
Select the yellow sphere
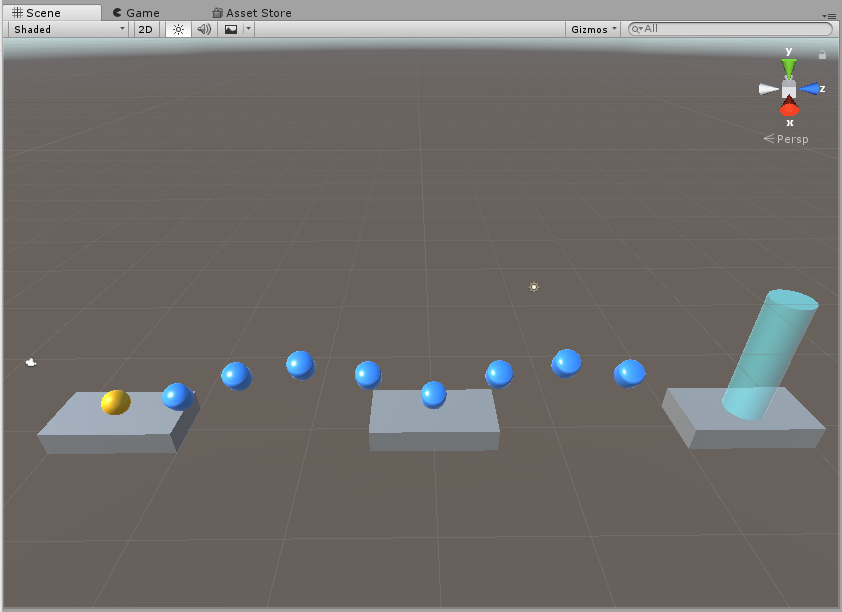[115, 403]
